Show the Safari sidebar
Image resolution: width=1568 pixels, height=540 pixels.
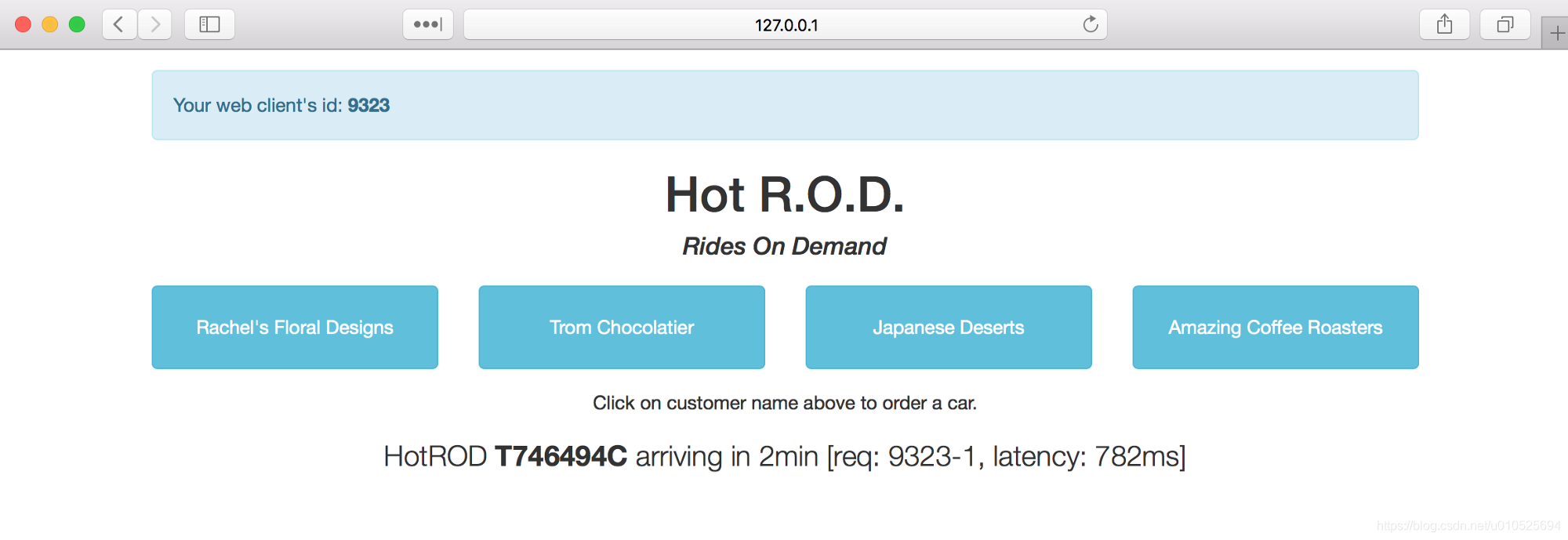click(x=209, y=24)
